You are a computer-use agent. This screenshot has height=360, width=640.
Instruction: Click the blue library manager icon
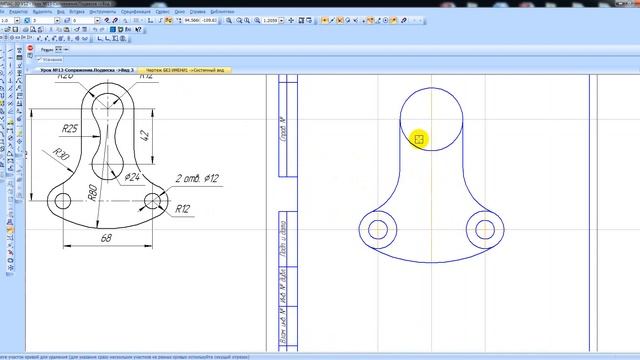[x=113, y=29]
